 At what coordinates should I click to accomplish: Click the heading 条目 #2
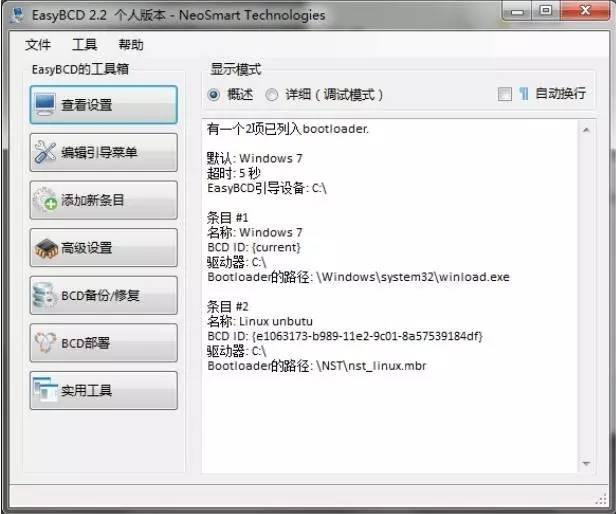[227, 306]
